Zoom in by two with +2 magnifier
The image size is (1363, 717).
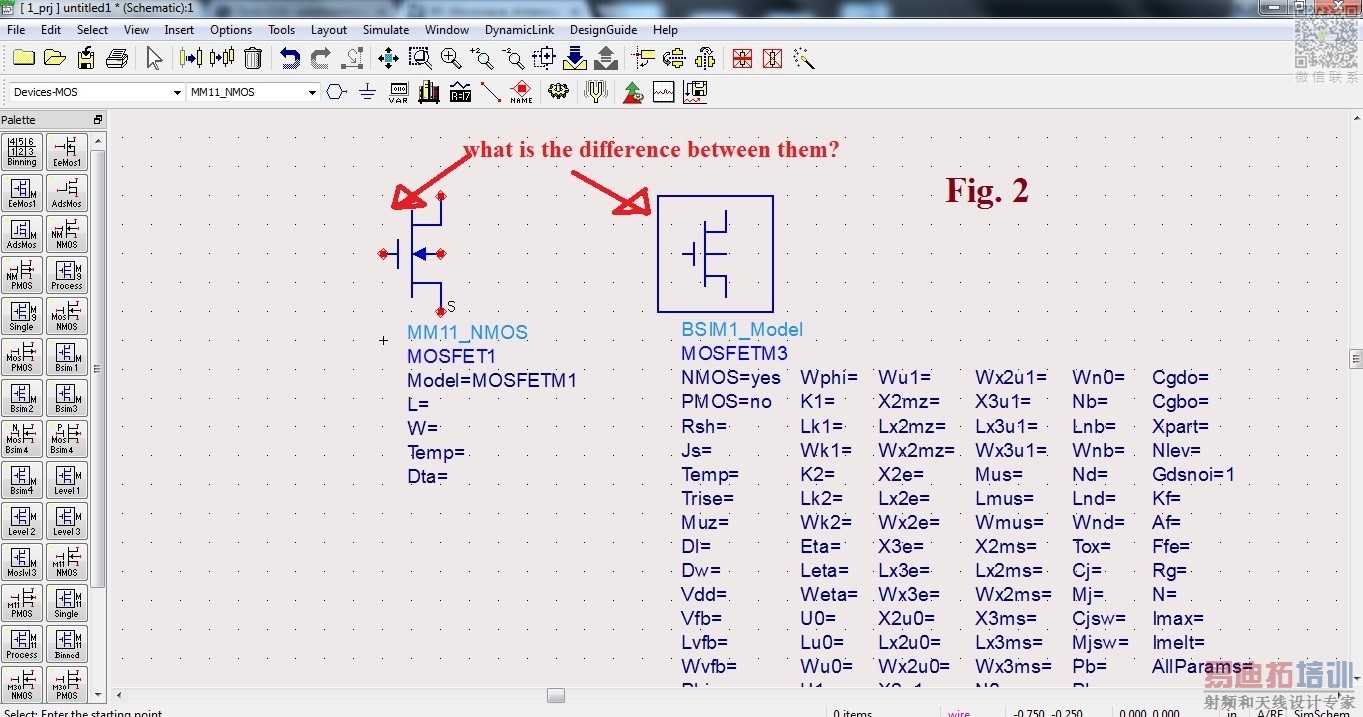pyautogui.click(x=482, y=59)
